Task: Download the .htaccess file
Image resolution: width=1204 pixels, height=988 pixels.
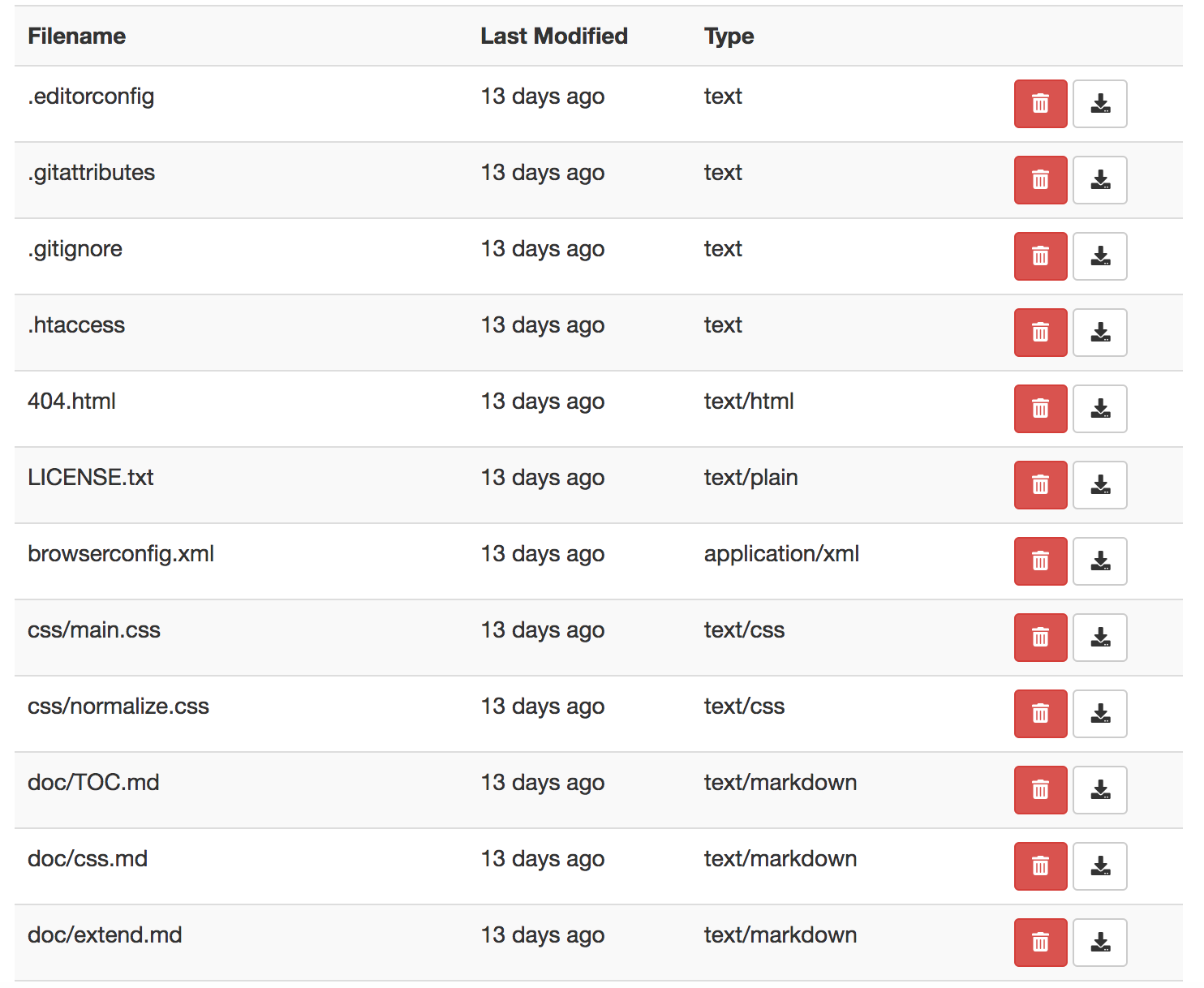Action: click(x=1100, y=333)
